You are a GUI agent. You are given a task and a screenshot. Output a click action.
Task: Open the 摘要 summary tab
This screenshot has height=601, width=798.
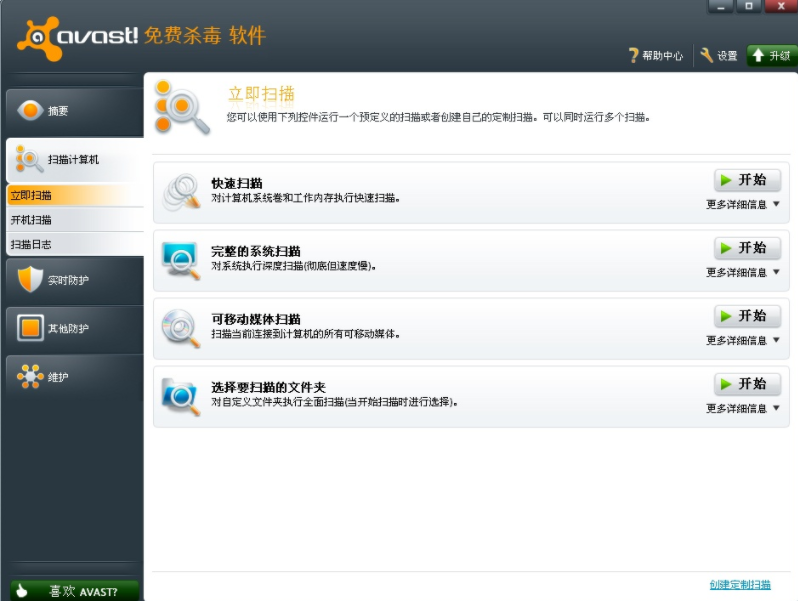72,110
